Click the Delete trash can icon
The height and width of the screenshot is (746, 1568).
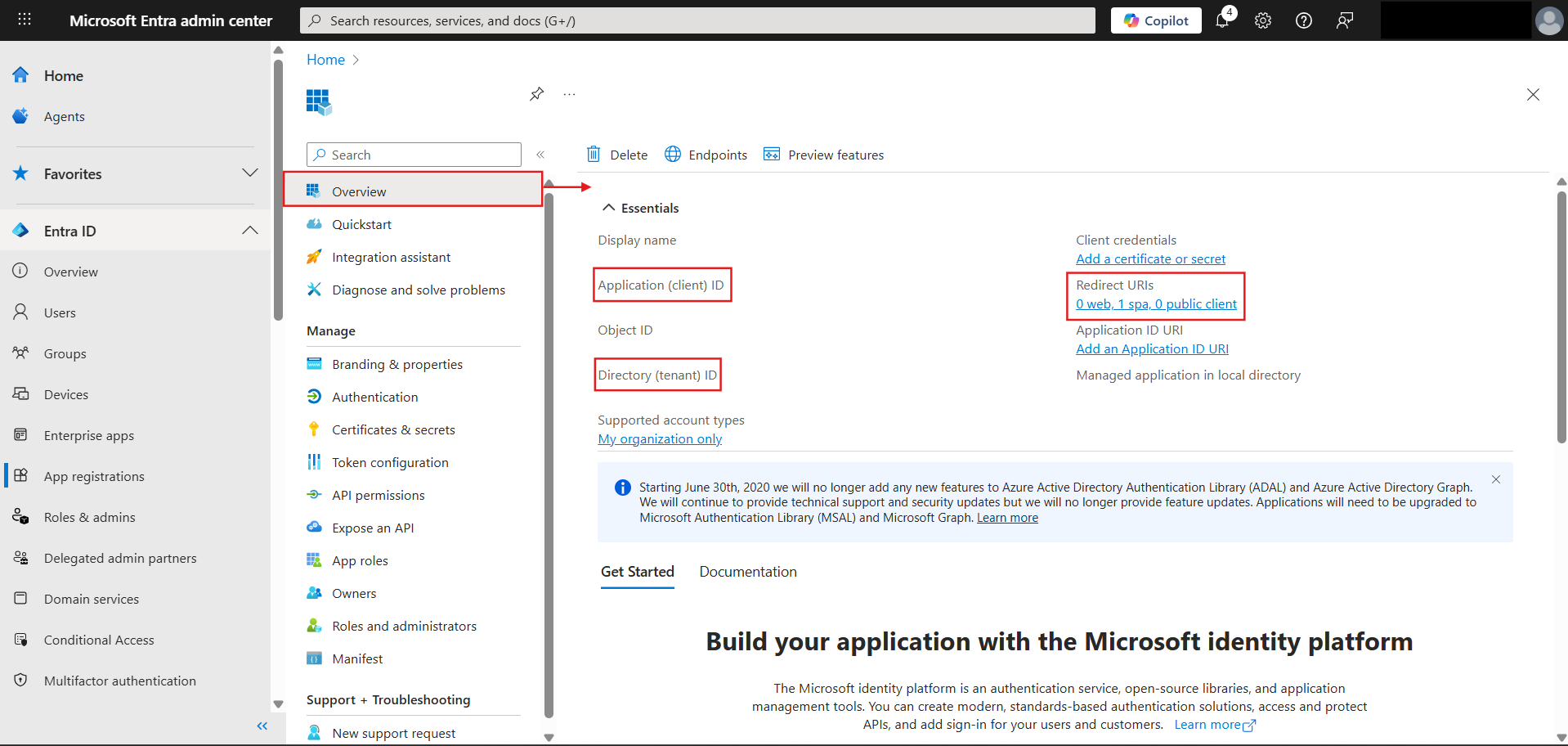pos(594,155)
